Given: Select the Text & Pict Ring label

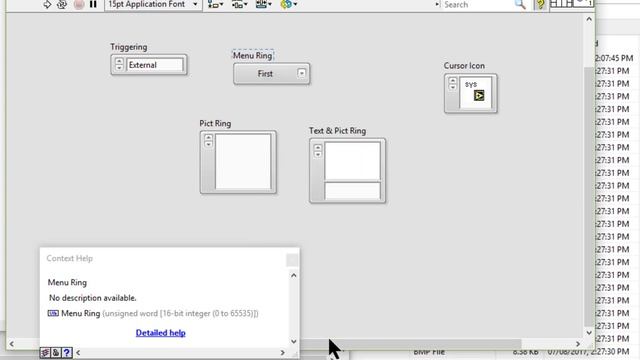Looking at the screenshot, I should pyautogui.click(x=337, y=131).
